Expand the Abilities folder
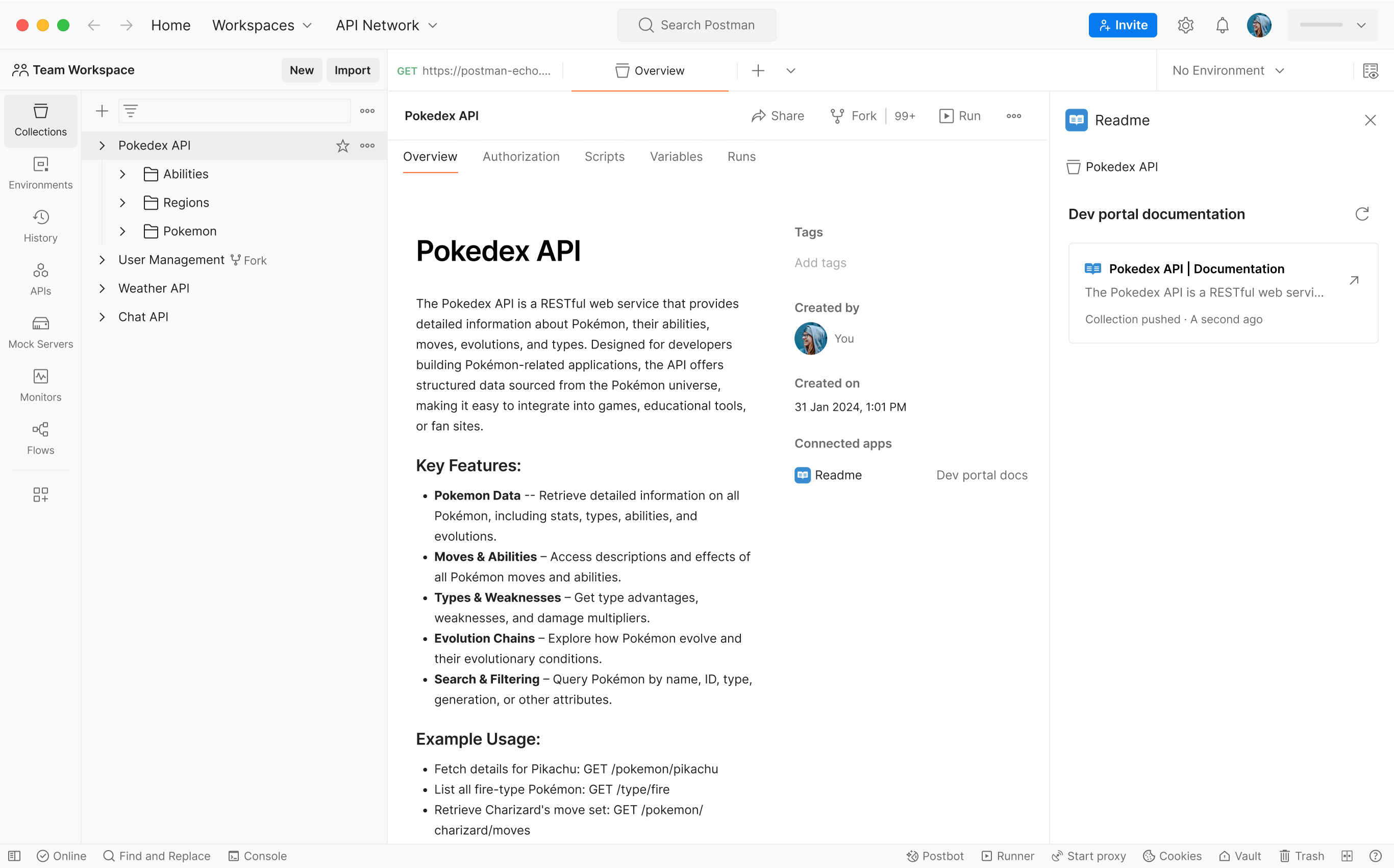Viewport: 1394px width, 868px height. point(122,173)
